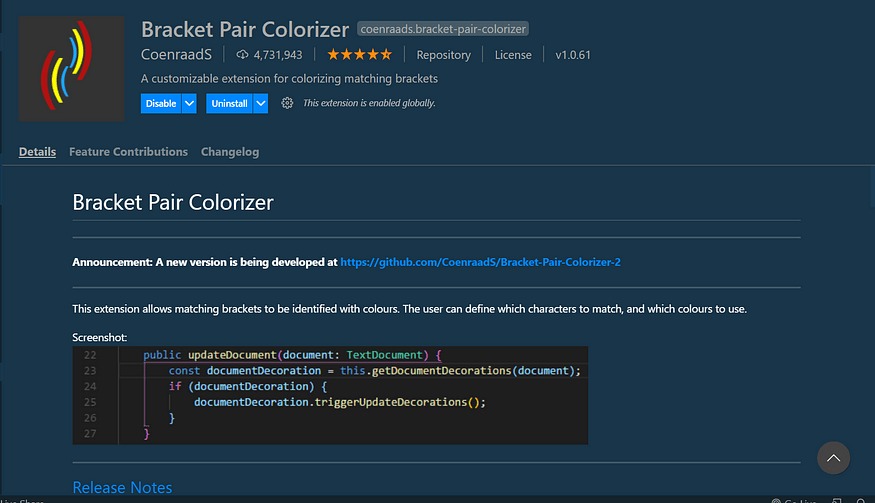Viewport: 875px width, 503px height.
Task: Click the code screenshot image
Action: pyautogui.click(x=330, y=395)
